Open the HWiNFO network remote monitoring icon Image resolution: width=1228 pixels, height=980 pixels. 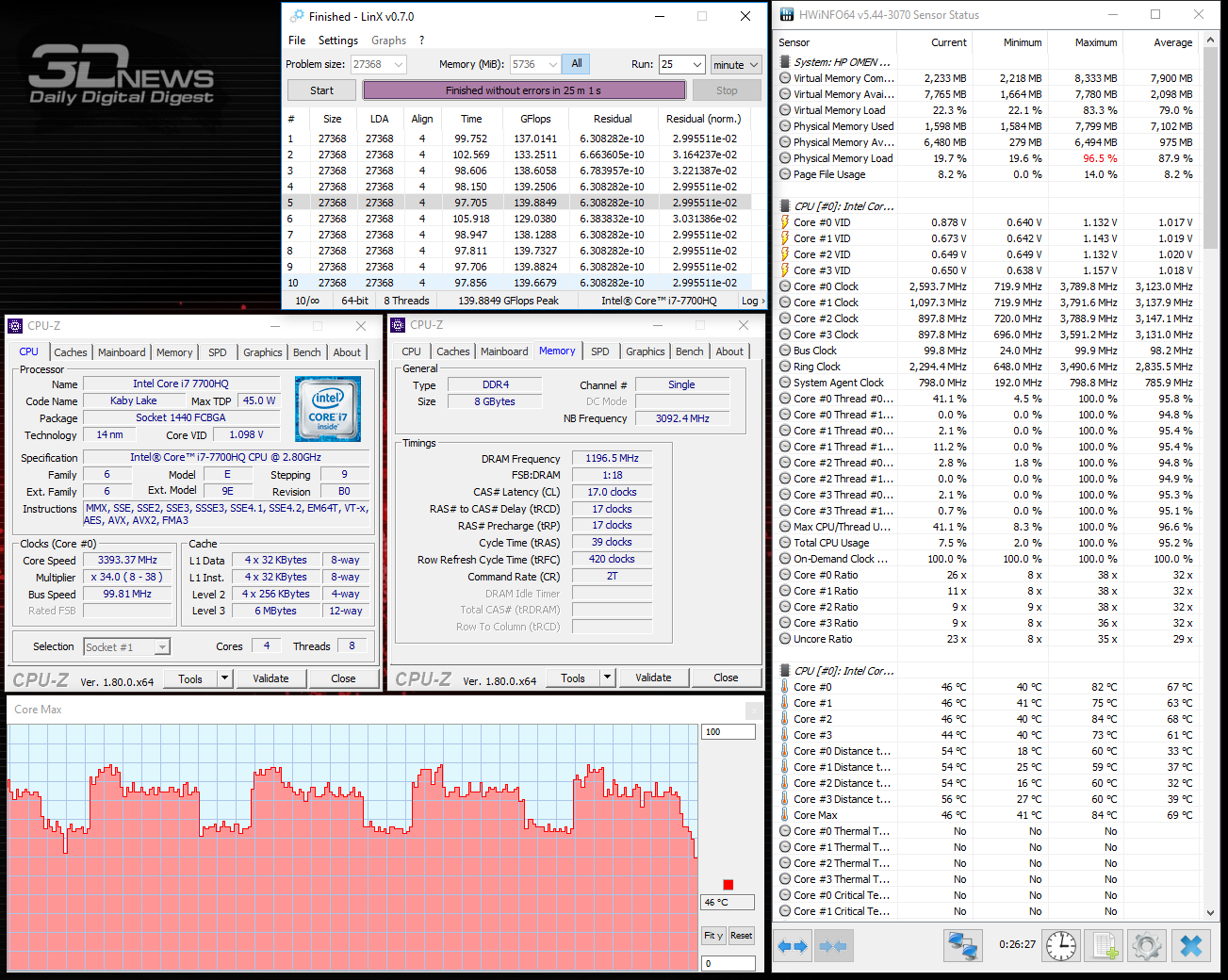tap(963, 945)
